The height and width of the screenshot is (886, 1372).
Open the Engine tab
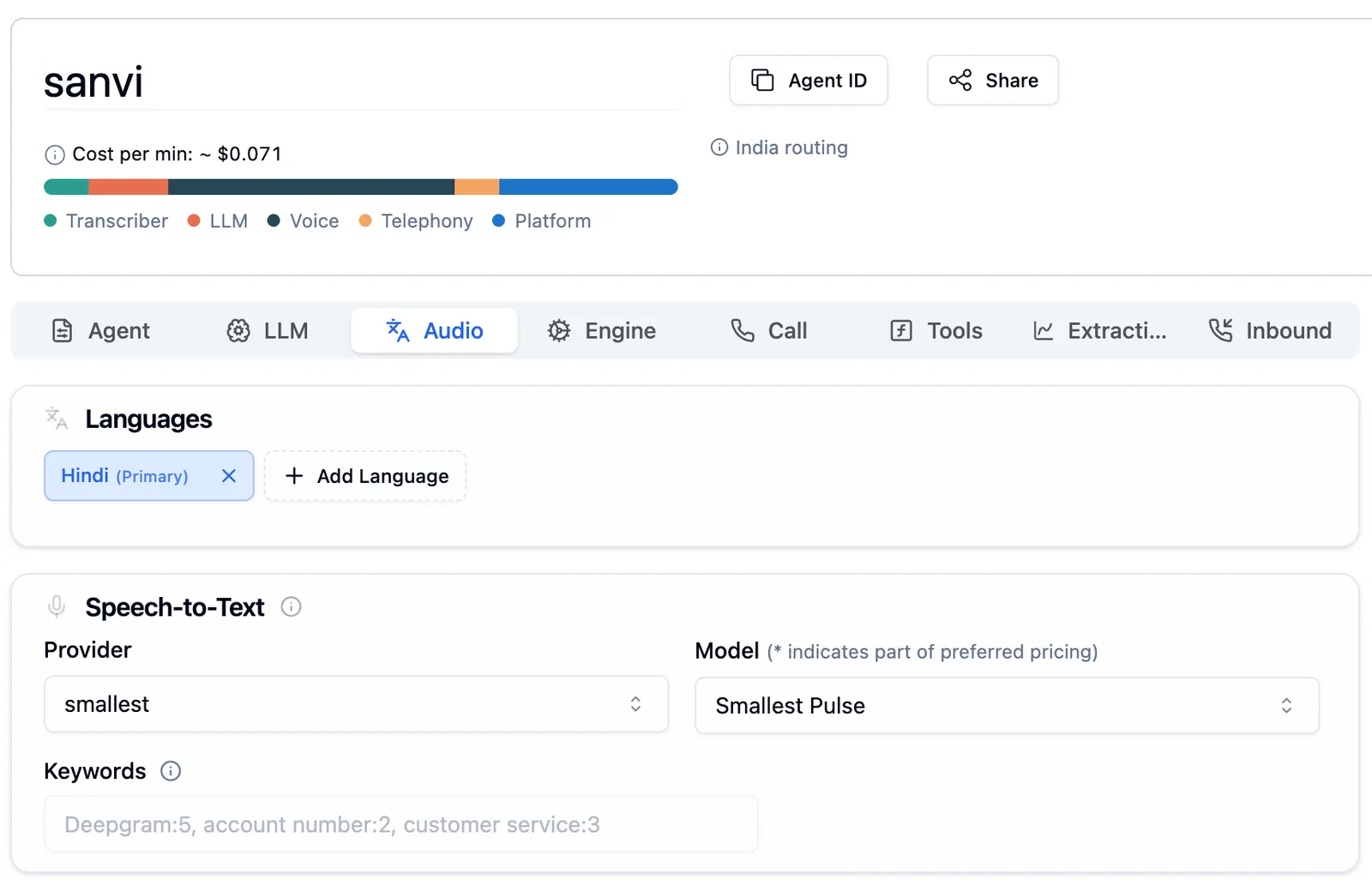pyautogui.click(x=602, y=330)
